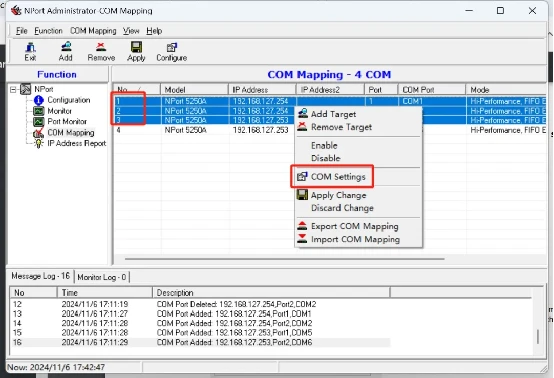This screenshot has height=378, width=554.
Task: Switch to the Message Log - 16 tab
Action: (41, 276)
